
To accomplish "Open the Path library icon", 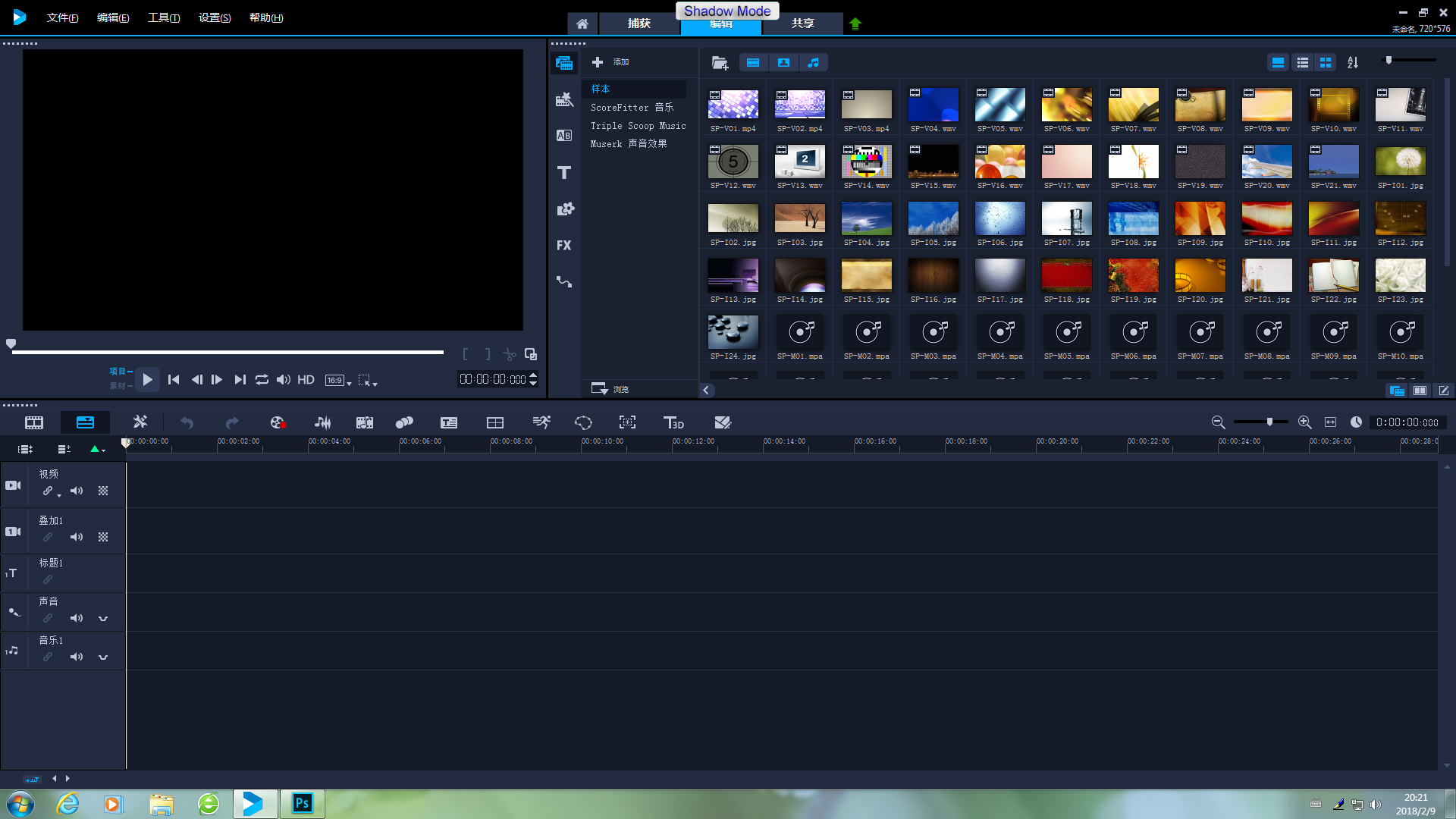I will click(564, 281).
